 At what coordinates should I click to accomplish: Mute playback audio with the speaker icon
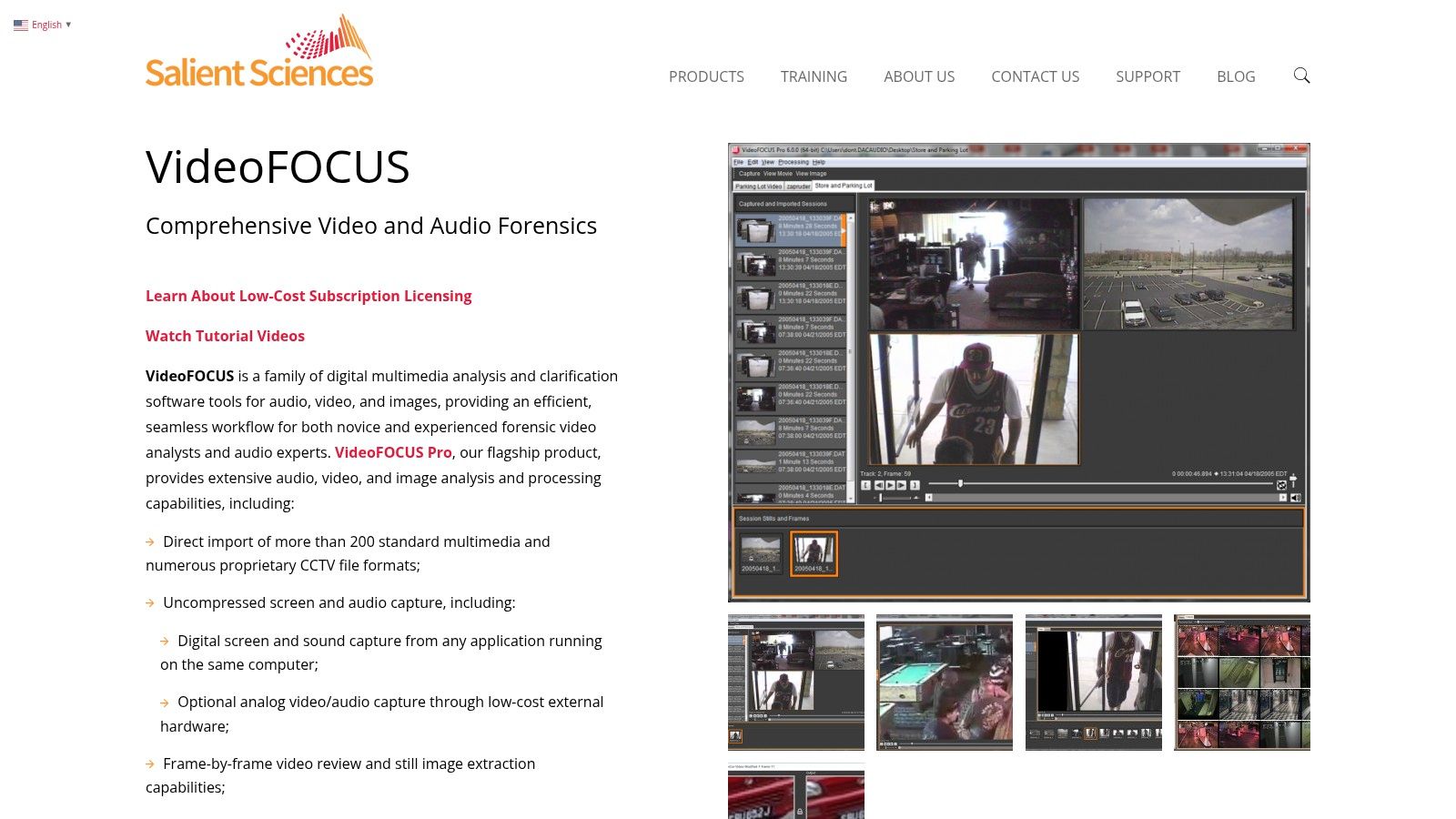coord(1295,498)
